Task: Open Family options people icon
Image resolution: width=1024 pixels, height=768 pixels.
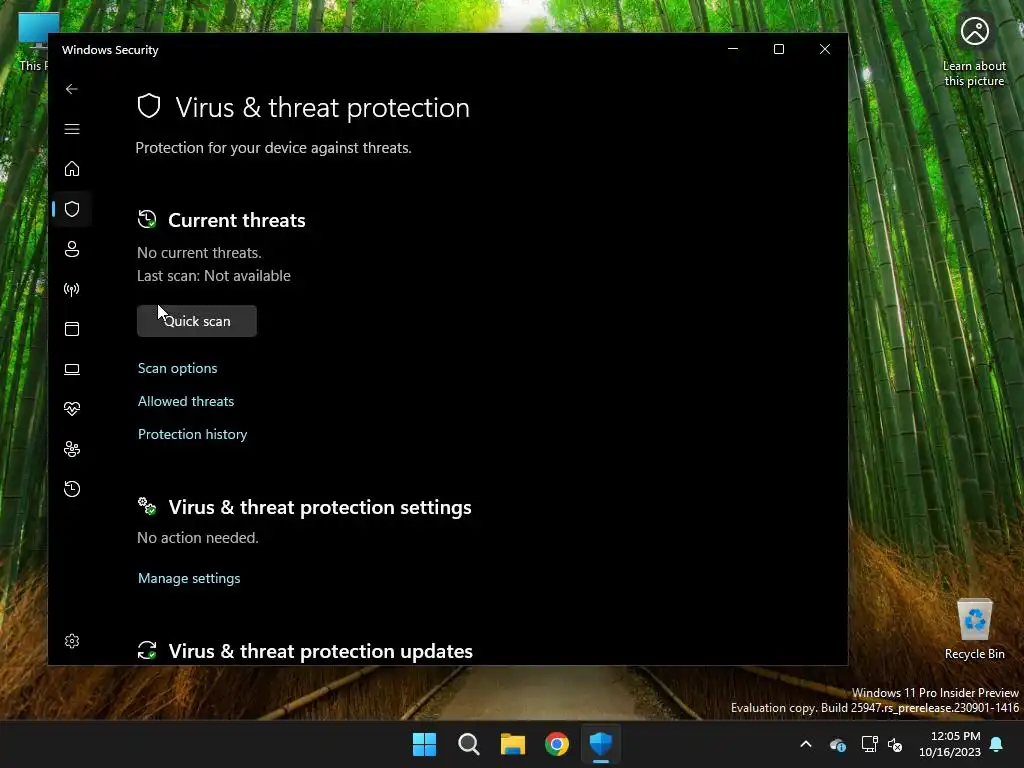Action: click(72, 449)
